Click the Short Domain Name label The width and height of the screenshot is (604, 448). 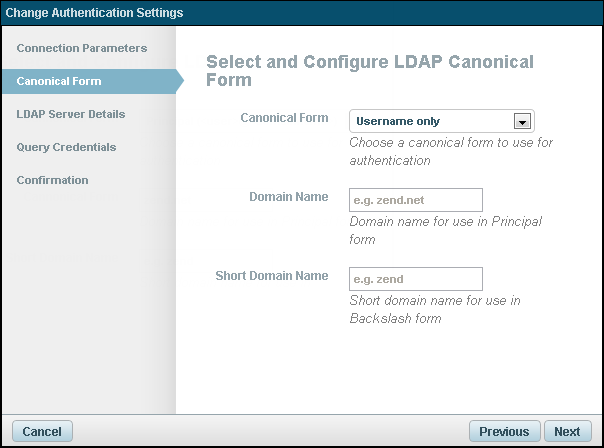(x=272, y=276)
